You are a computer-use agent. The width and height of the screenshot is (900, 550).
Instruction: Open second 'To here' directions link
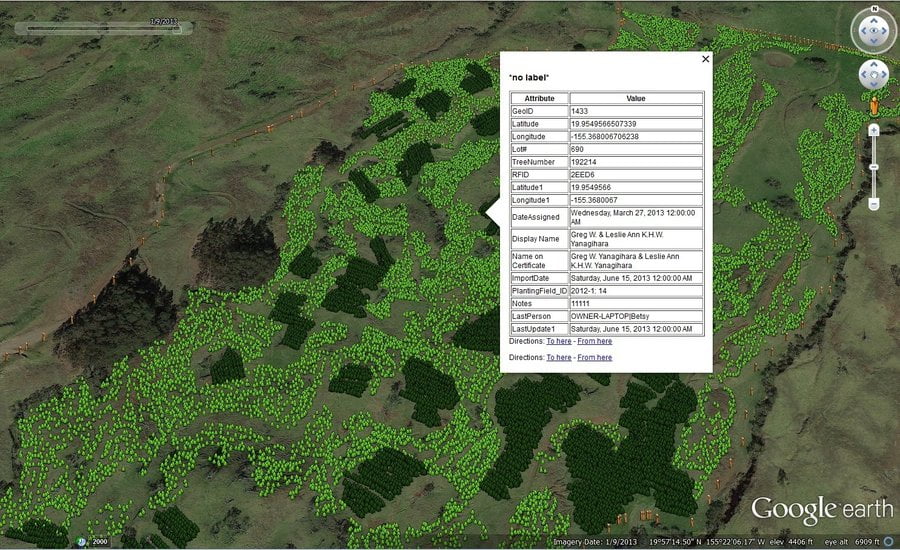click(558, 357)
